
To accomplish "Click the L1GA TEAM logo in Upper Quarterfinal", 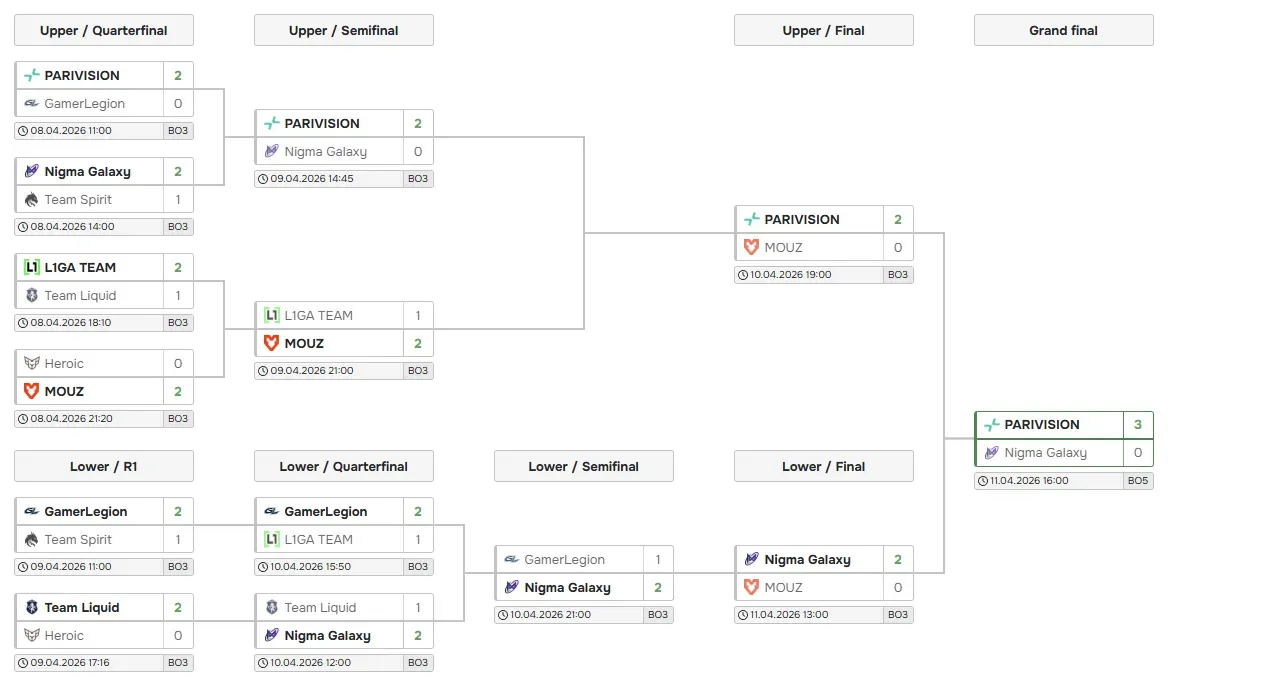I will [31, 267].
